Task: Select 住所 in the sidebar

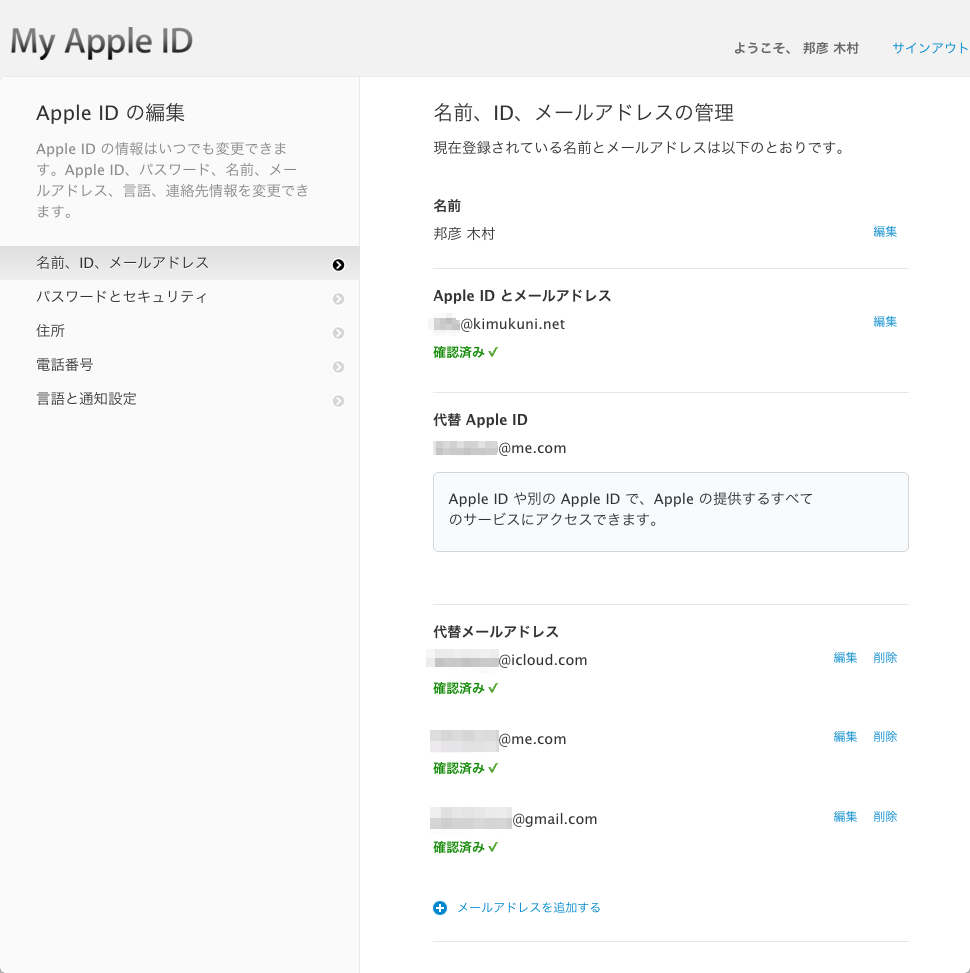Action: coord(179,331)
